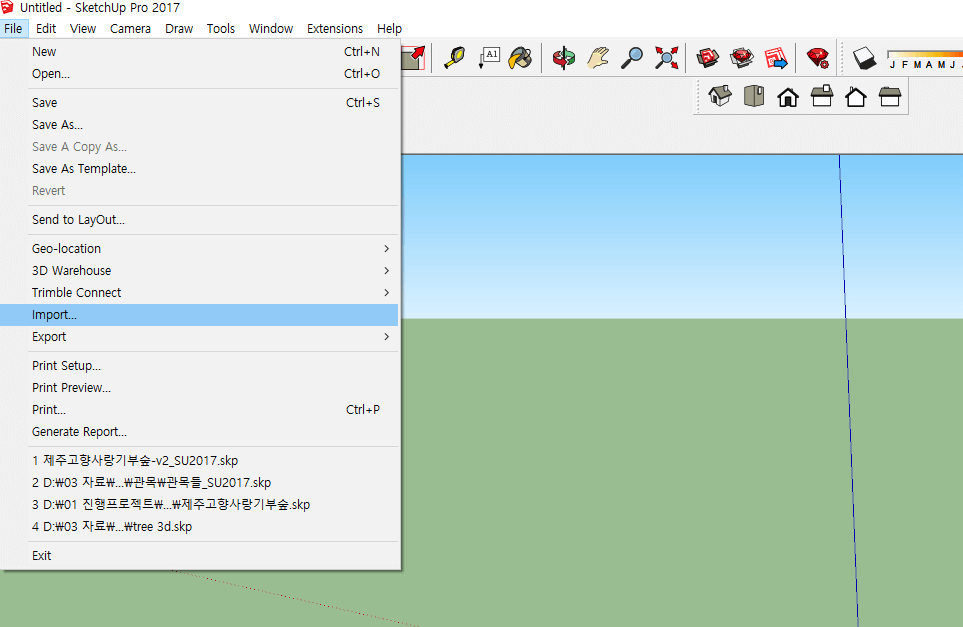The height and width of the screenshot is (627, 963).
Task: Select the Zoom magnifier tool
Action: tap(631, 58)
